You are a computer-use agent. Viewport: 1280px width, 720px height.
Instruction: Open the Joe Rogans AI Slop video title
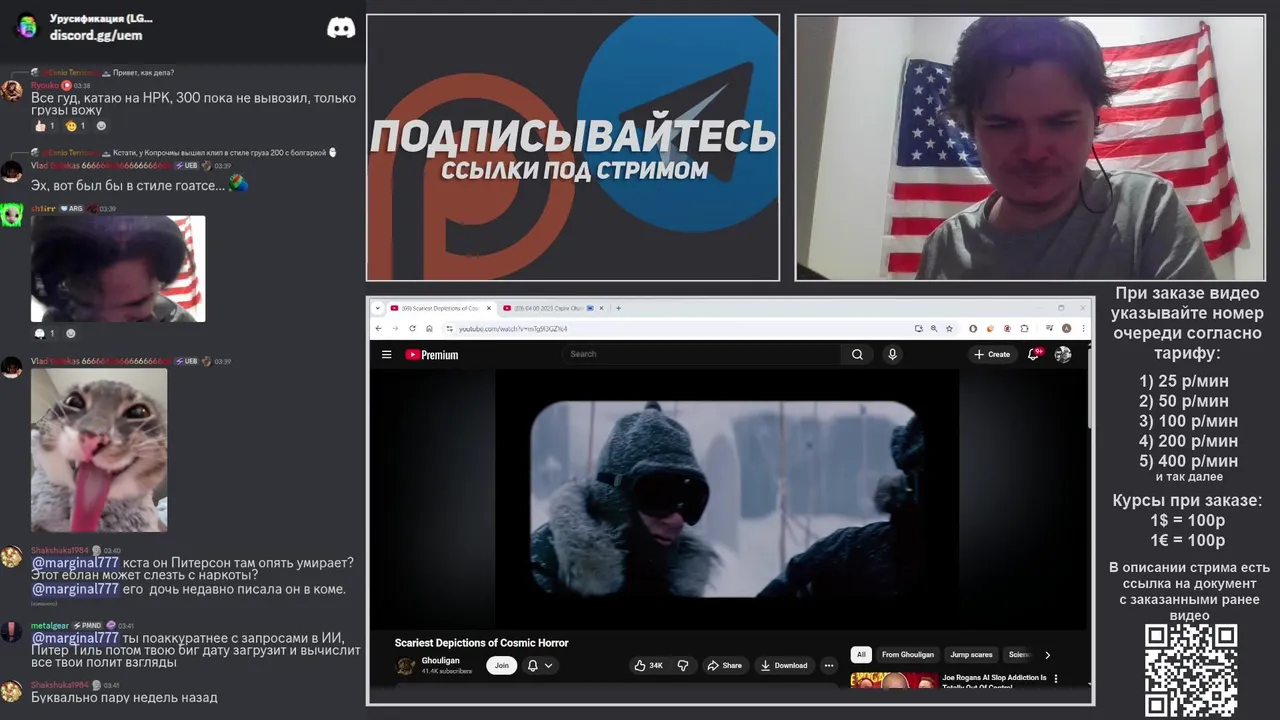click(x=994, y=682)
